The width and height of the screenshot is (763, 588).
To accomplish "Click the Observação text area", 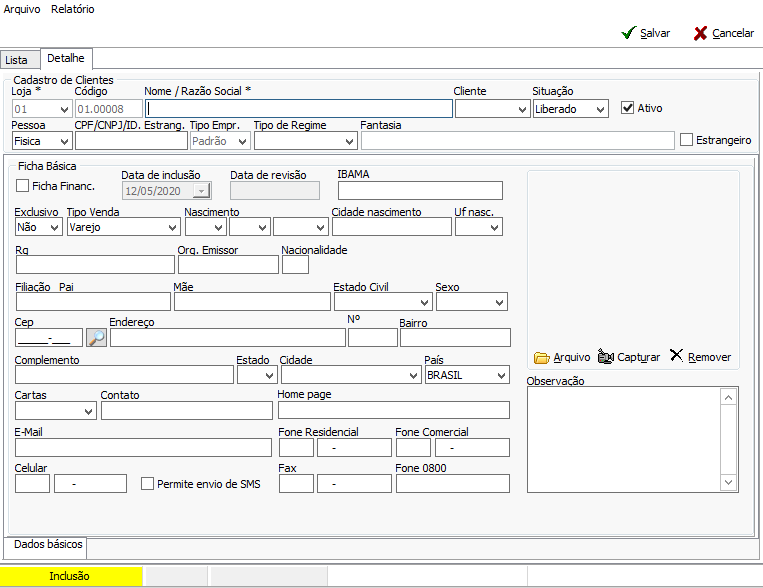I will [624, 440].
